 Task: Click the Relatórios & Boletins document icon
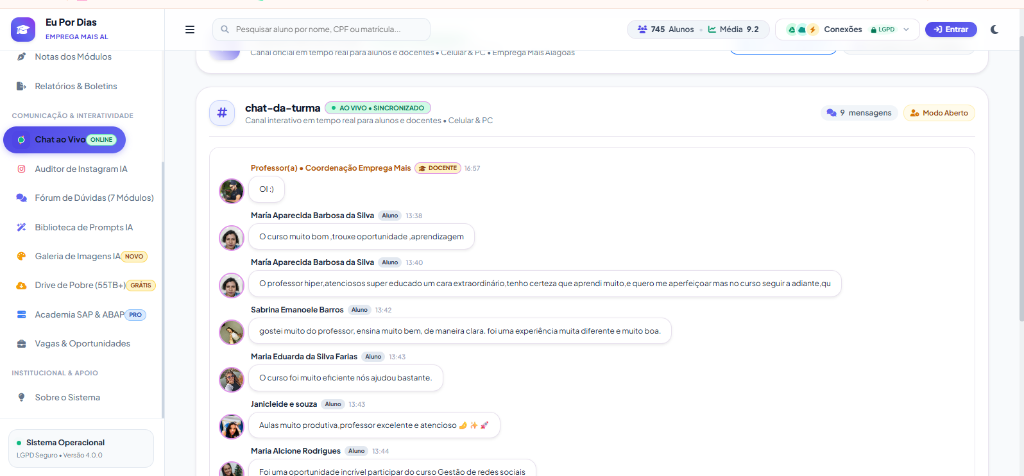tap(22, 86)
